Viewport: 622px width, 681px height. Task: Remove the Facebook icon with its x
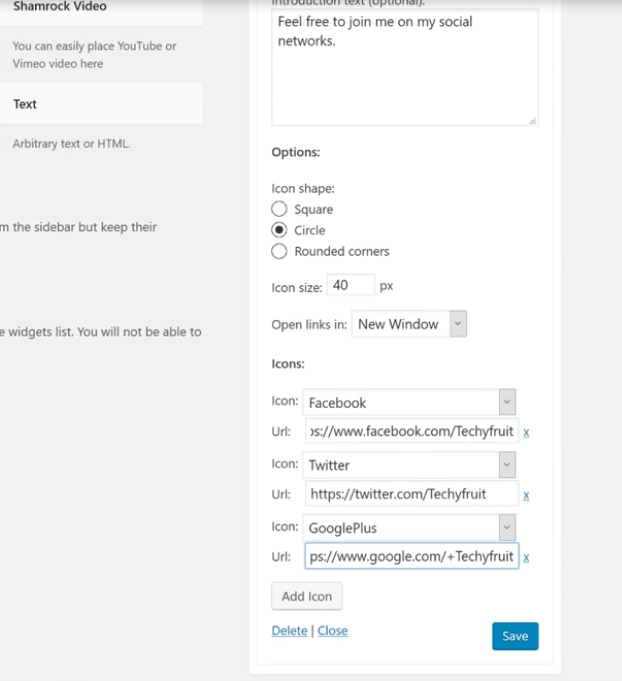526,433
